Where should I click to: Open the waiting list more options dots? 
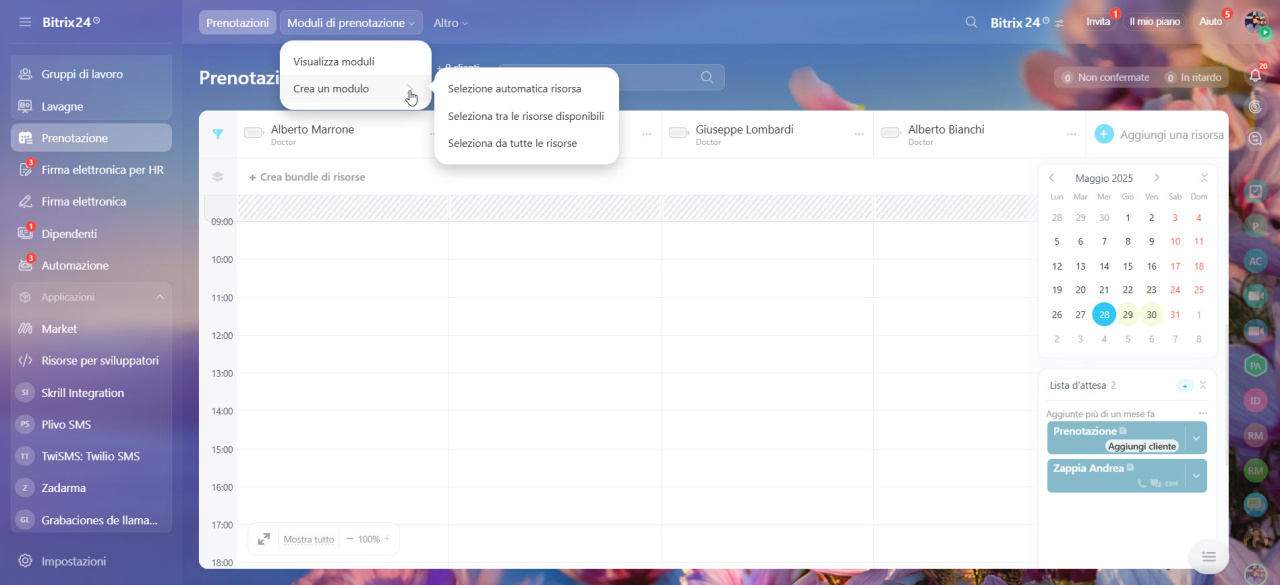point(1203,413)
